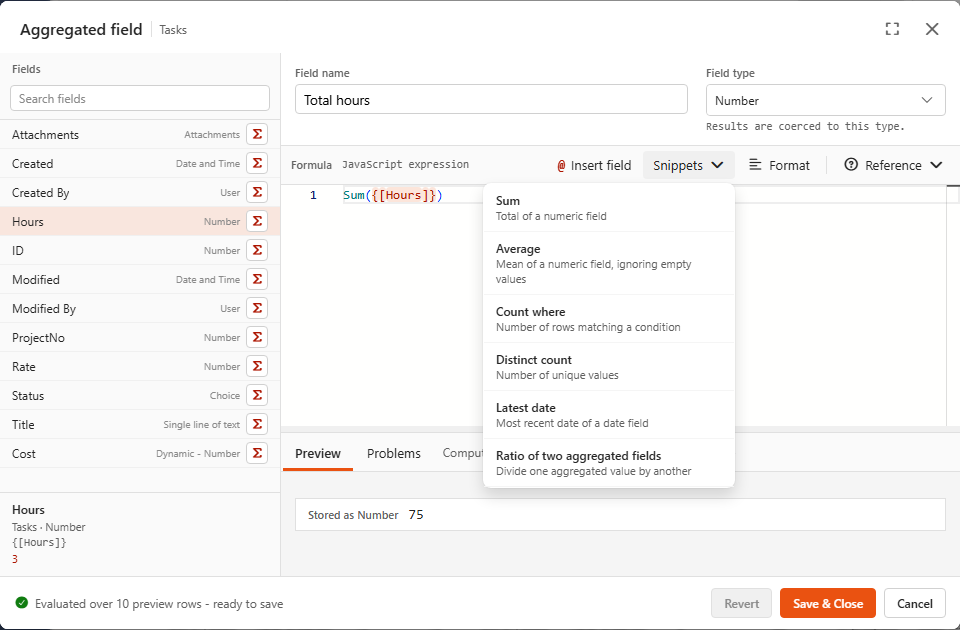
Task: Open the Reference dropdown
Action: (893, 165)
